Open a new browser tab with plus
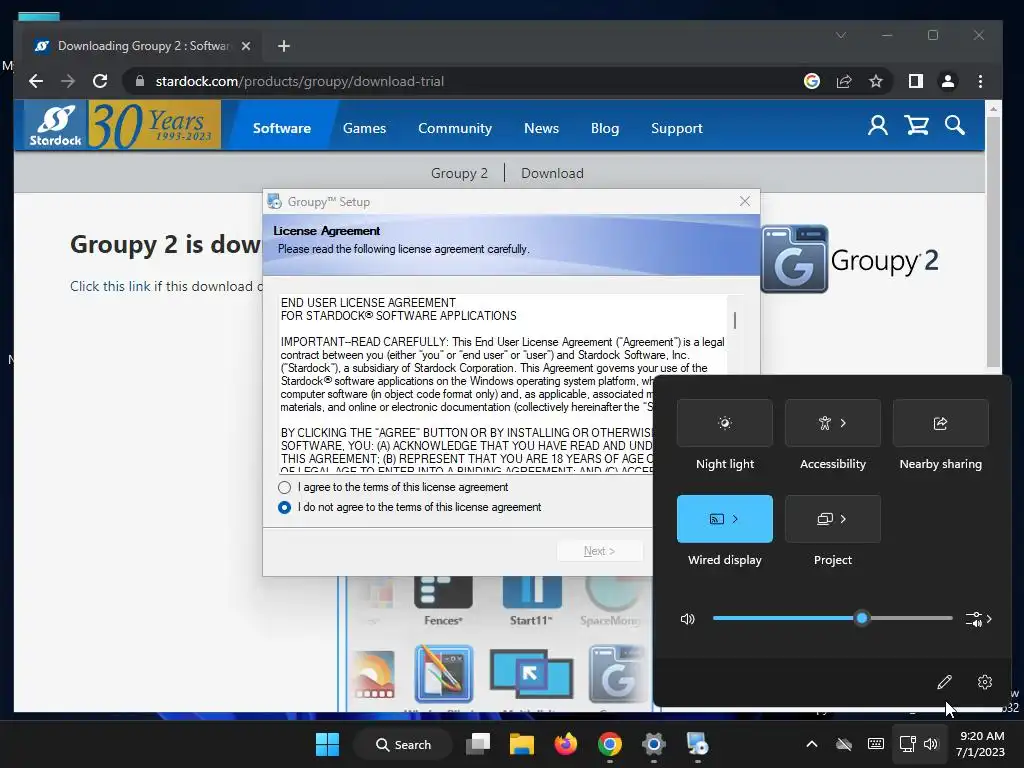The width and height of the screenshot is (1024, 768). [x=283, y=46]
